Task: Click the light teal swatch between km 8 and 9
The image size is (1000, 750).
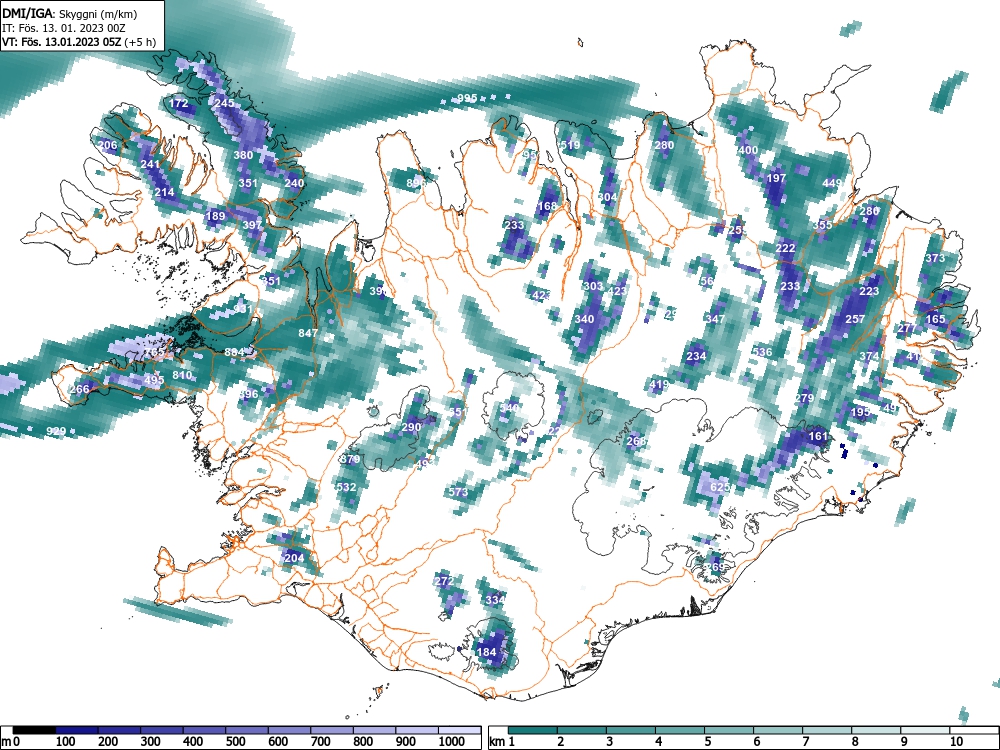Action: [x=876, y=730]
